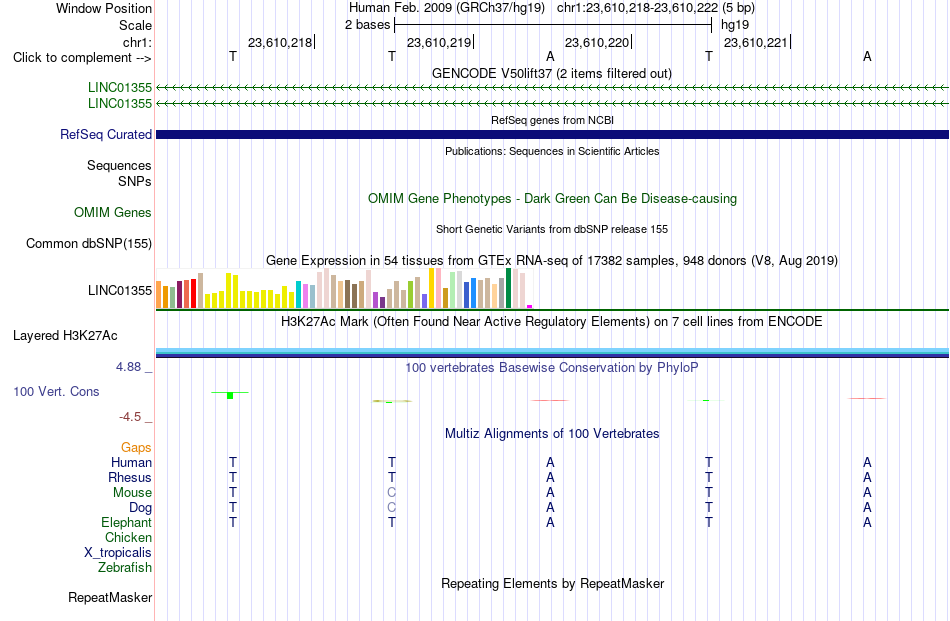Select the Mouse alignment row label

(x=132, y=493)
